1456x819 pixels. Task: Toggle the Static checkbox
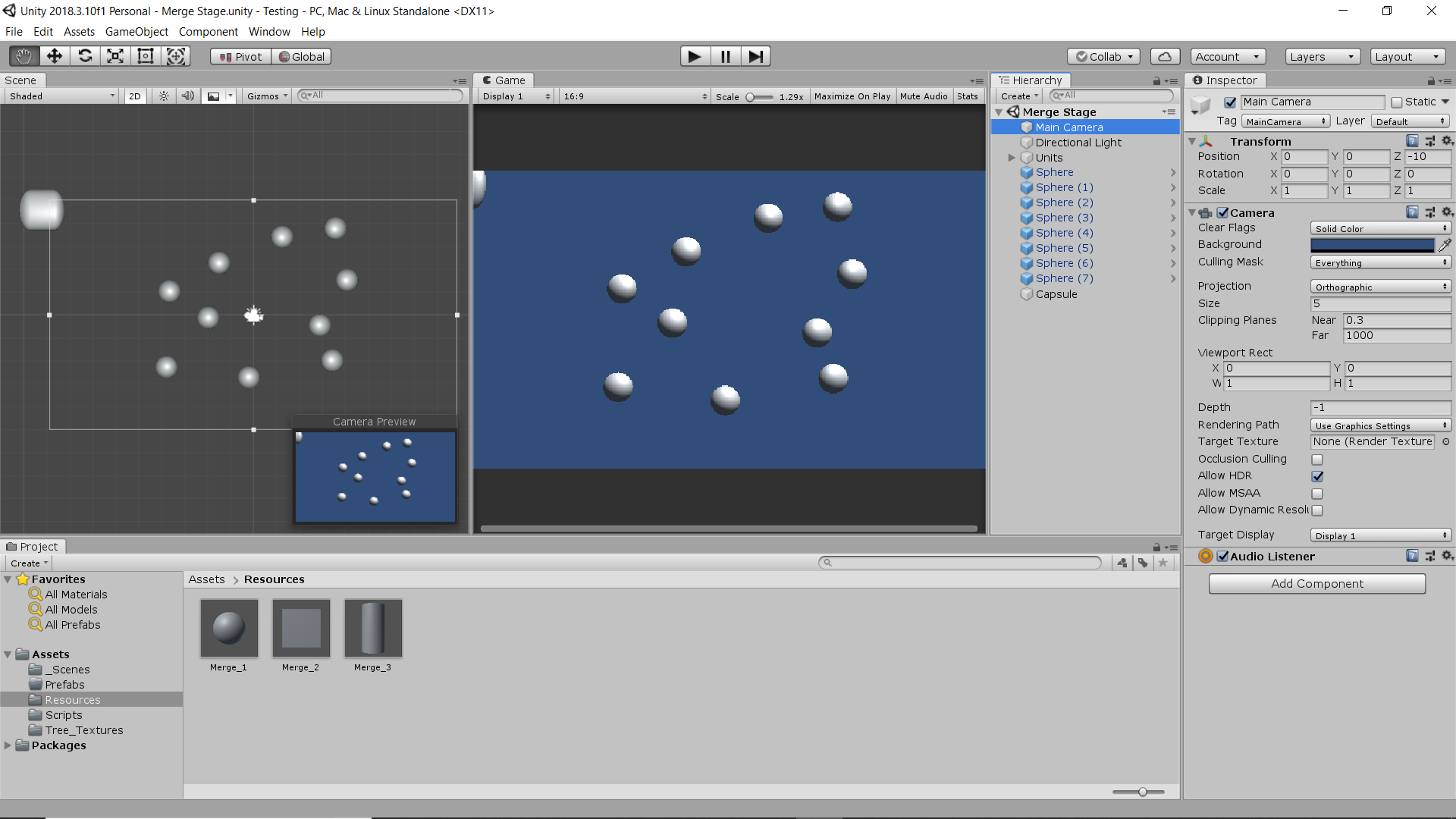coord(1397,102)
